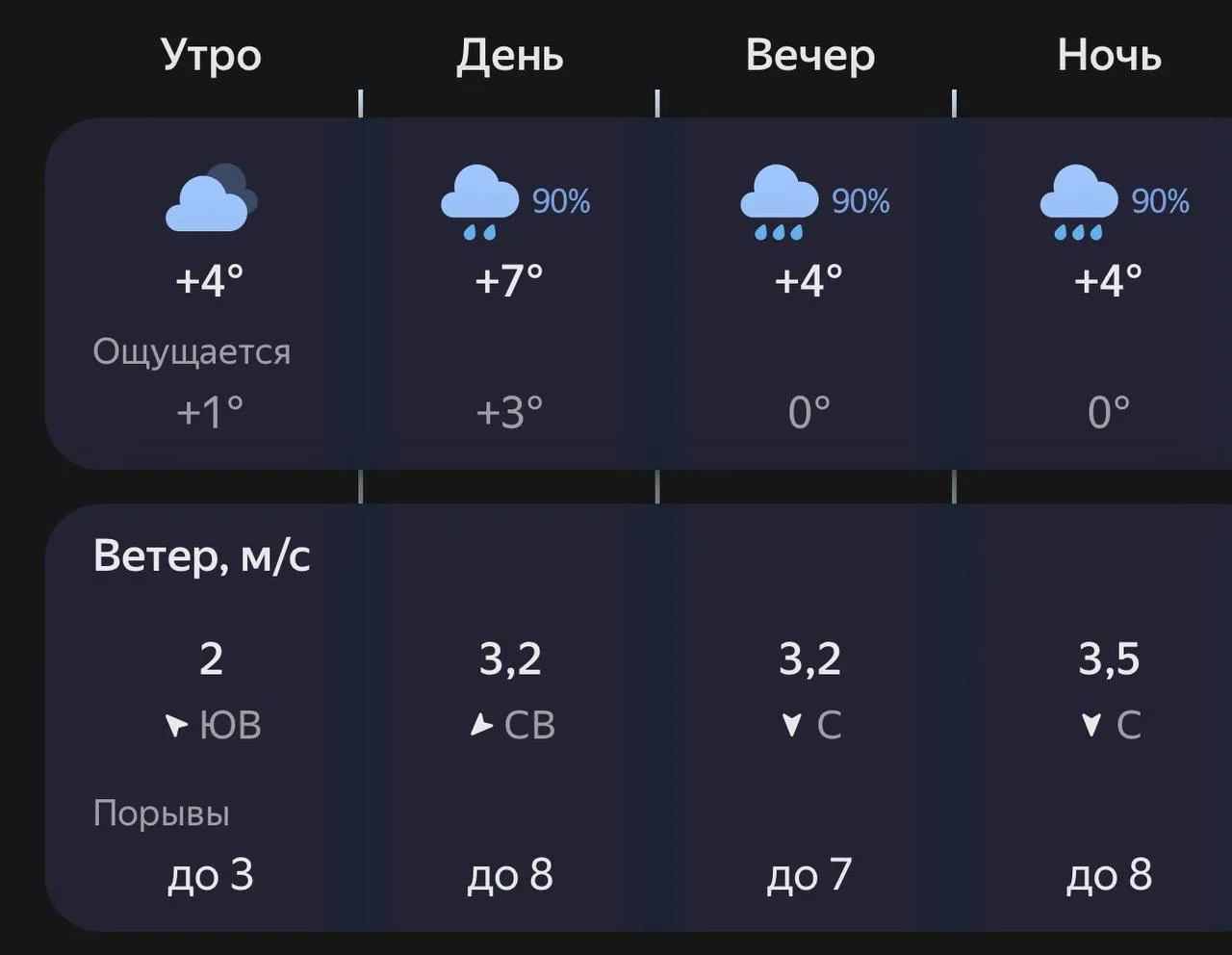Click the evening rain cloud icon
Screen dimensions: 1232x955
(779, 201)
